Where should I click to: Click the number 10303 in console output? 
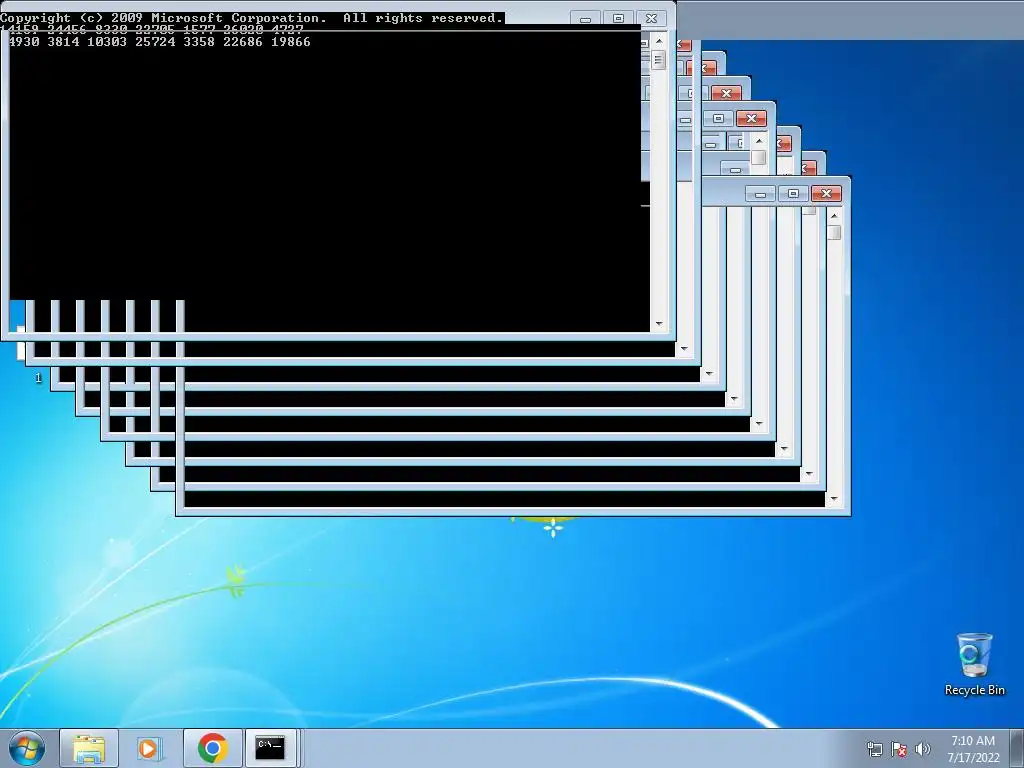pos(107,42)
